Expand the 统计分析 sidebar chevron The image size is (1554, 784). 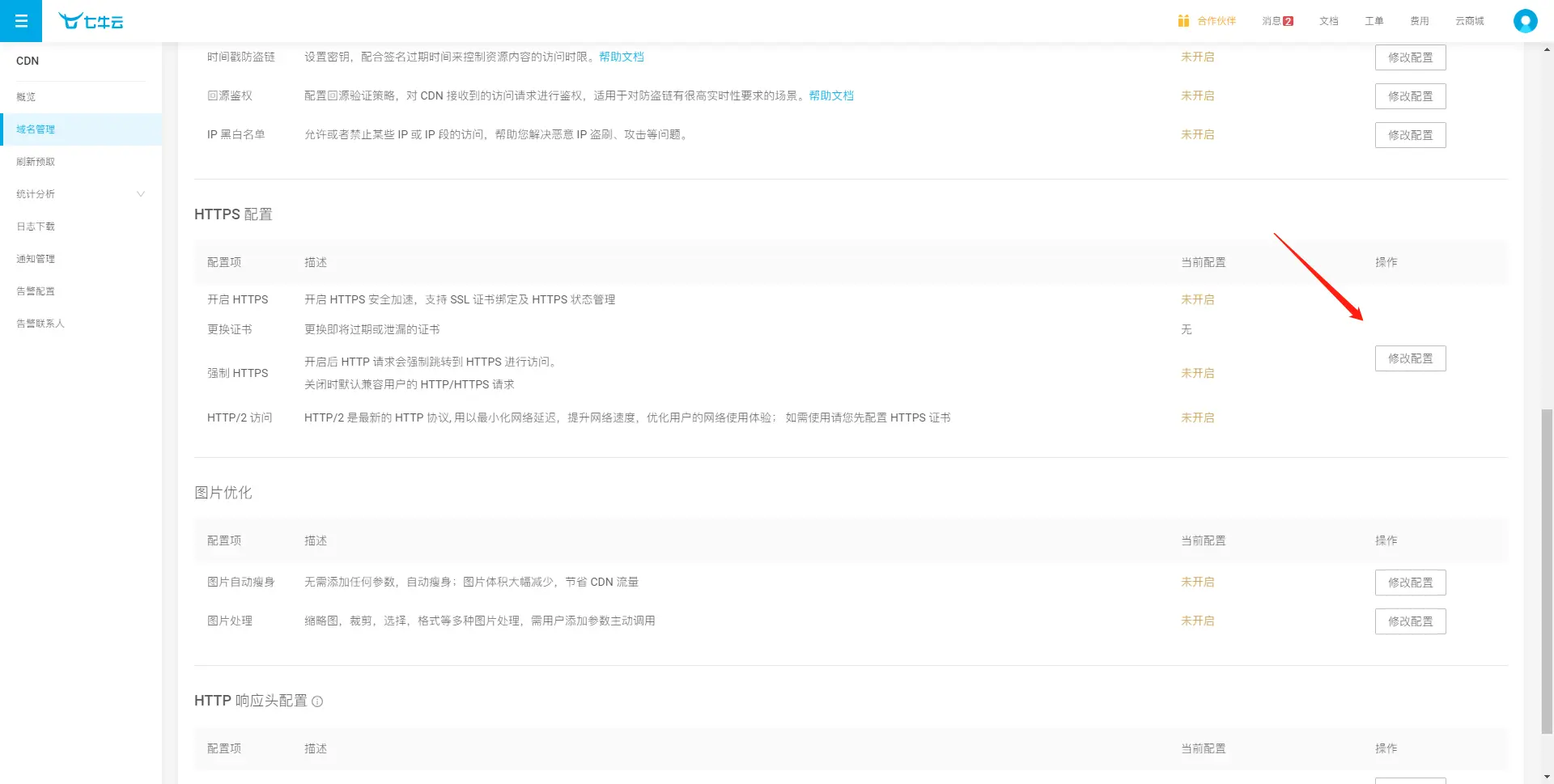point(141,194)
